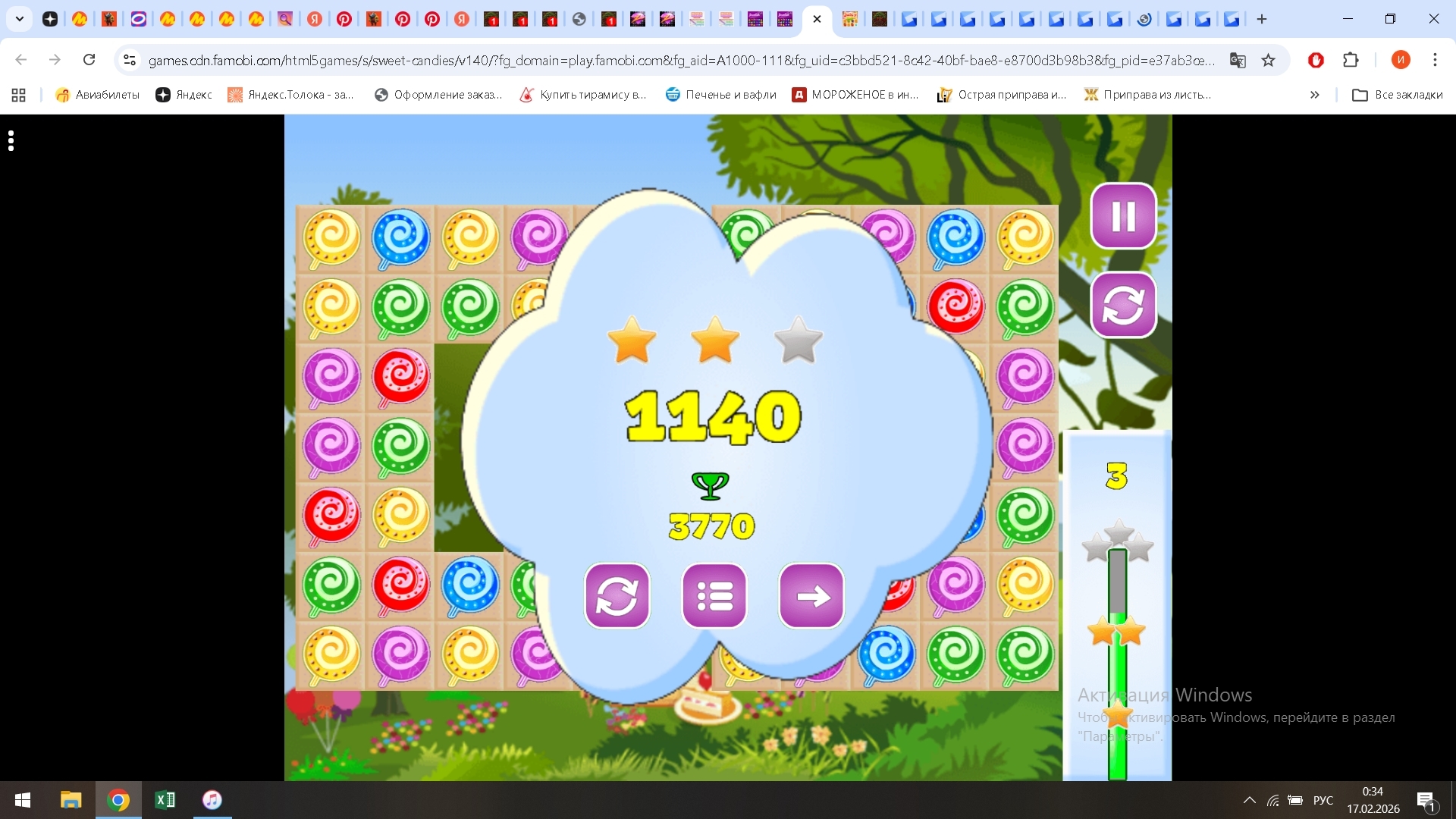Bookmark this page with the star icon

click(x=1268, y=60)
